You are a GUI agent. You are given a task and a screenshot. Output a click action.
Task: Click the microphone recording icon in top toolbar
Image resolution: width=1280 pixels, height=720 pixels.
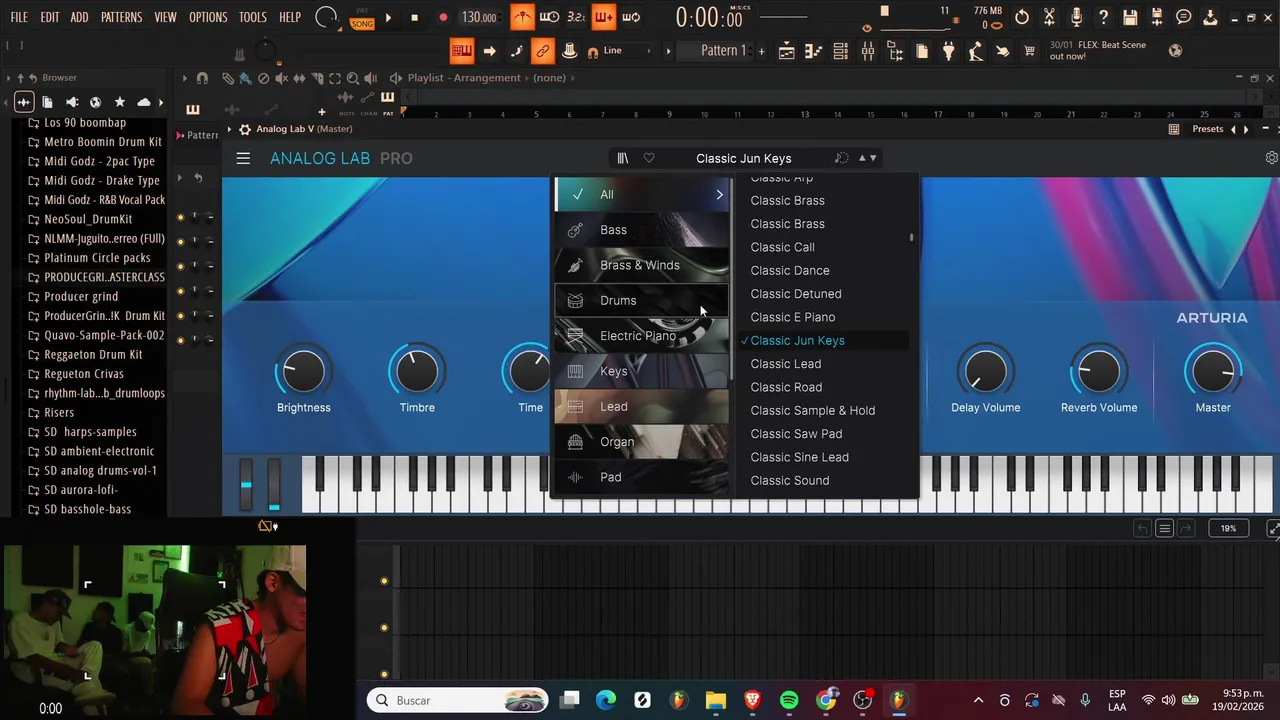click(x=1076, y=17)
